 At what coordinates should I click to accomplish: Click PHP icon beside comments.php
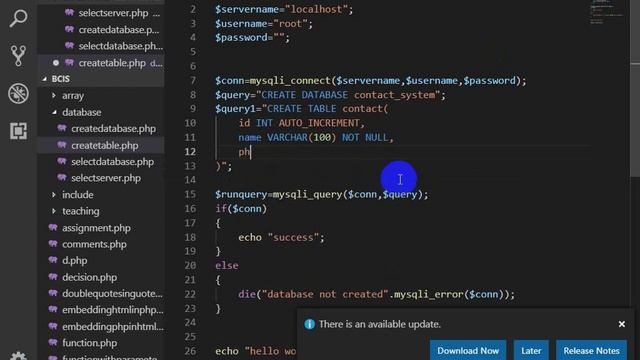pyautogui.click(x=53, y=244)
